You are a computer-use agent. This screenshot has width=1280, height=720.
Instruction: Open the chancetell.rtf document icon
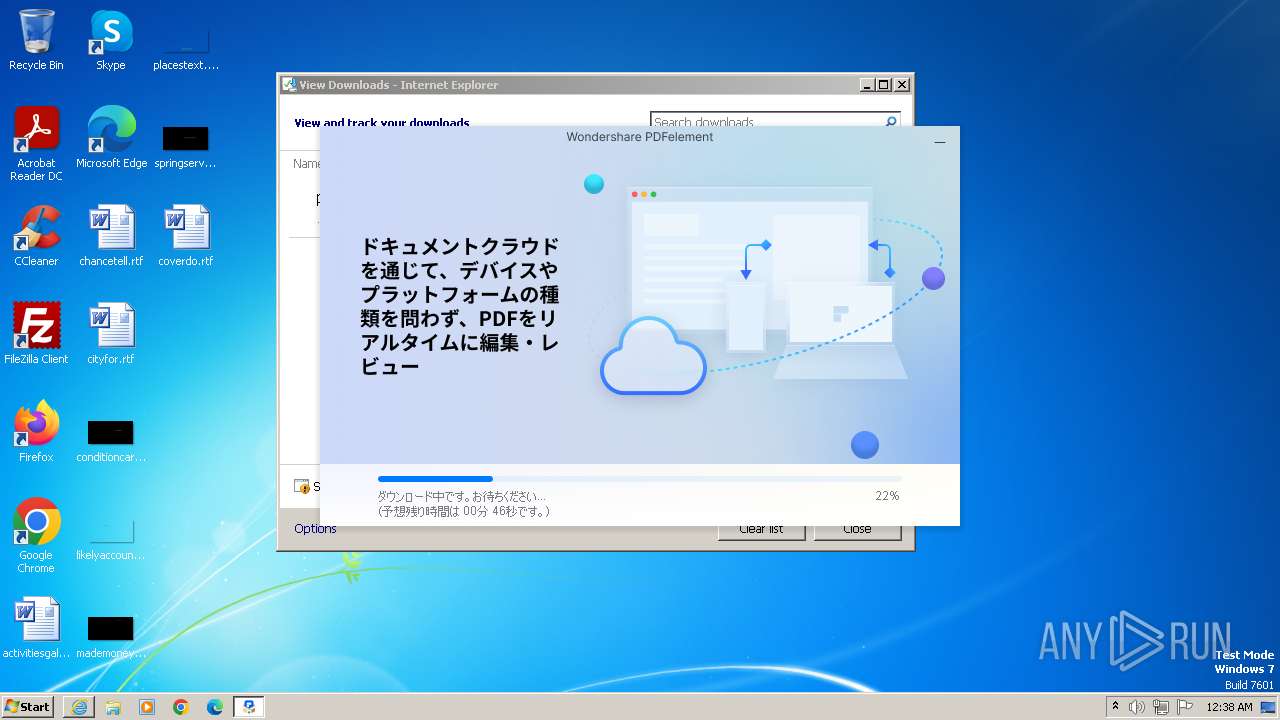click(111, 236)
